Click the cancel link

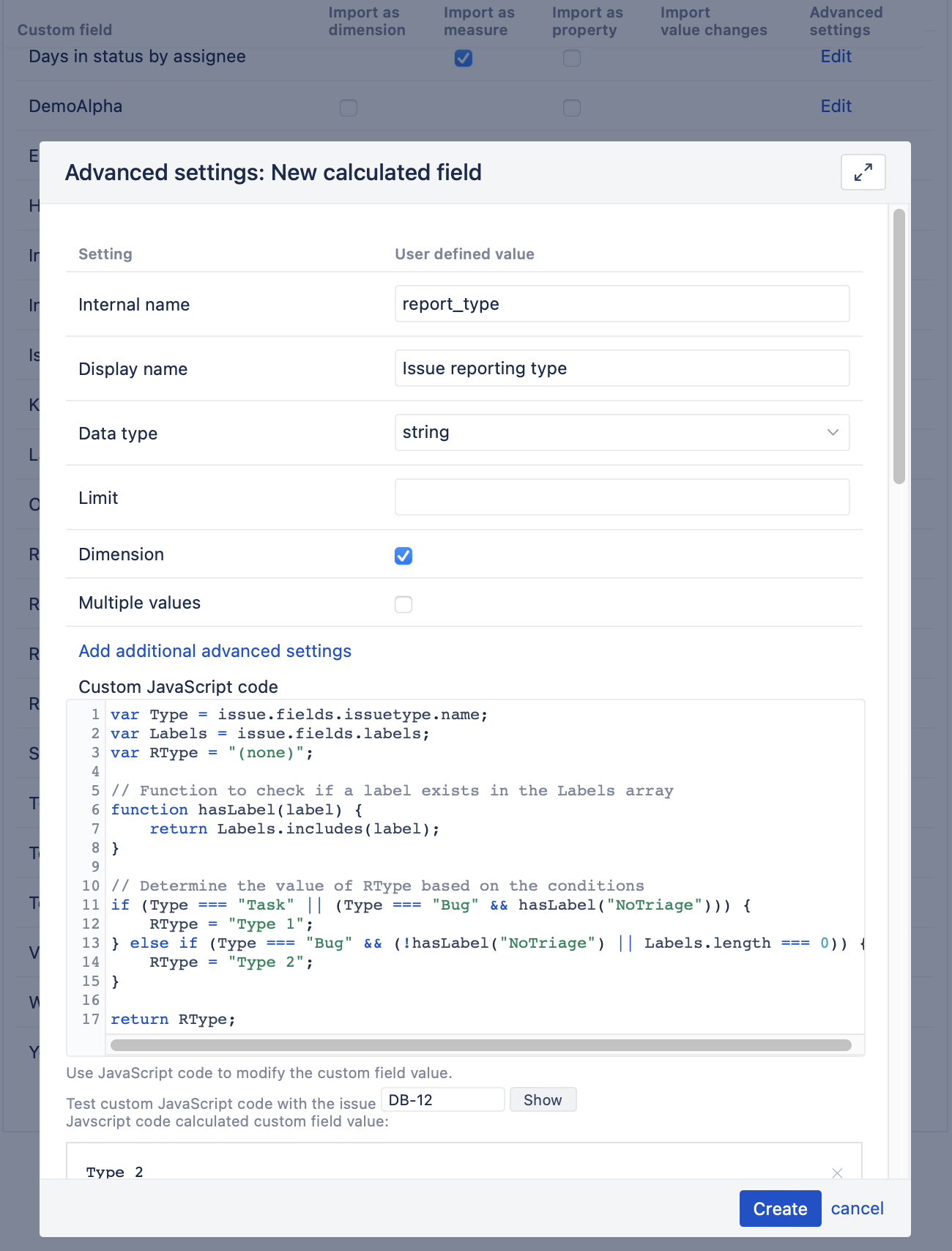[x=857, y=1209]
